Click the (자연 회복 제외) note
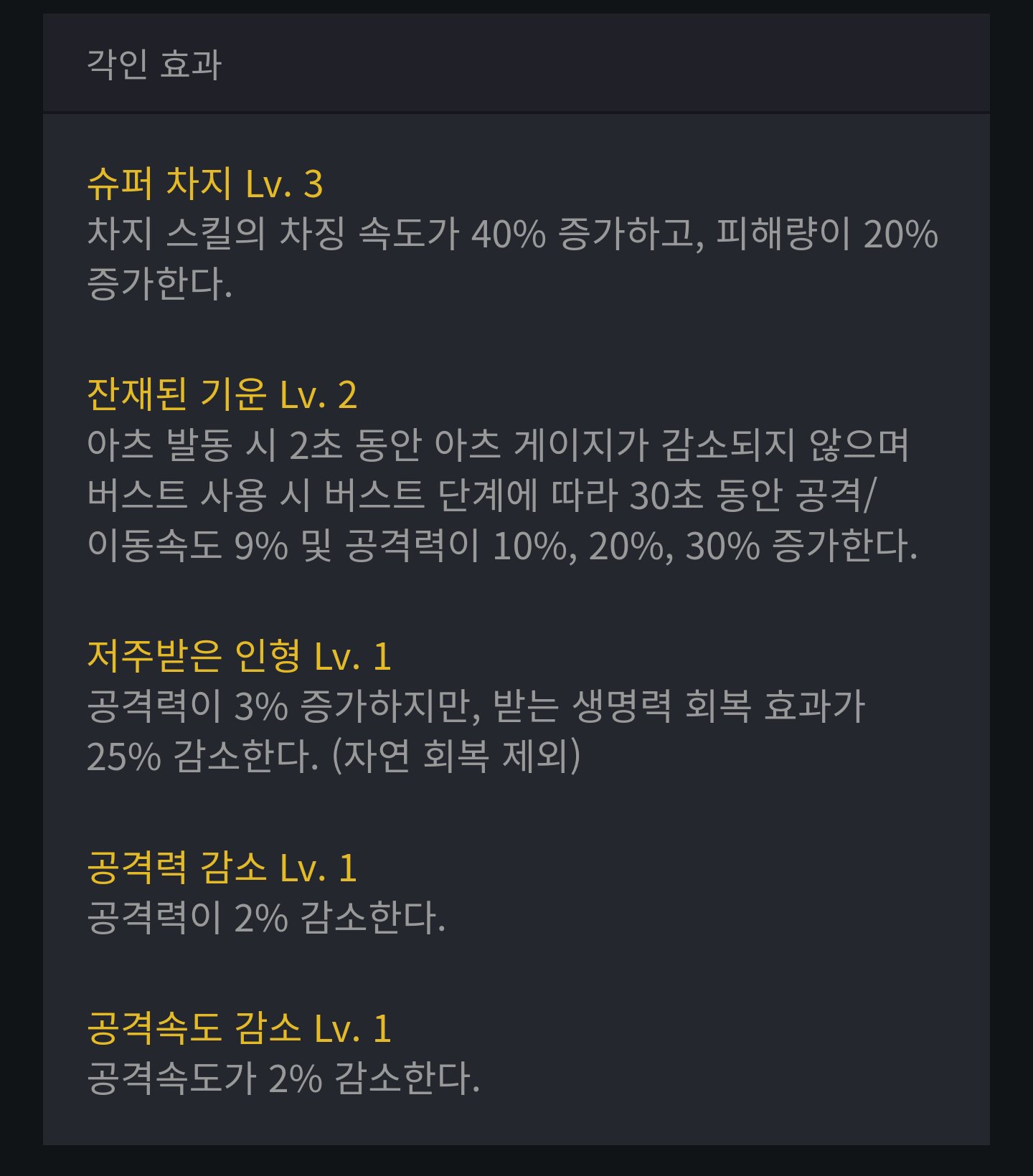The image size is (1033, 1176). tap(456, 757)
